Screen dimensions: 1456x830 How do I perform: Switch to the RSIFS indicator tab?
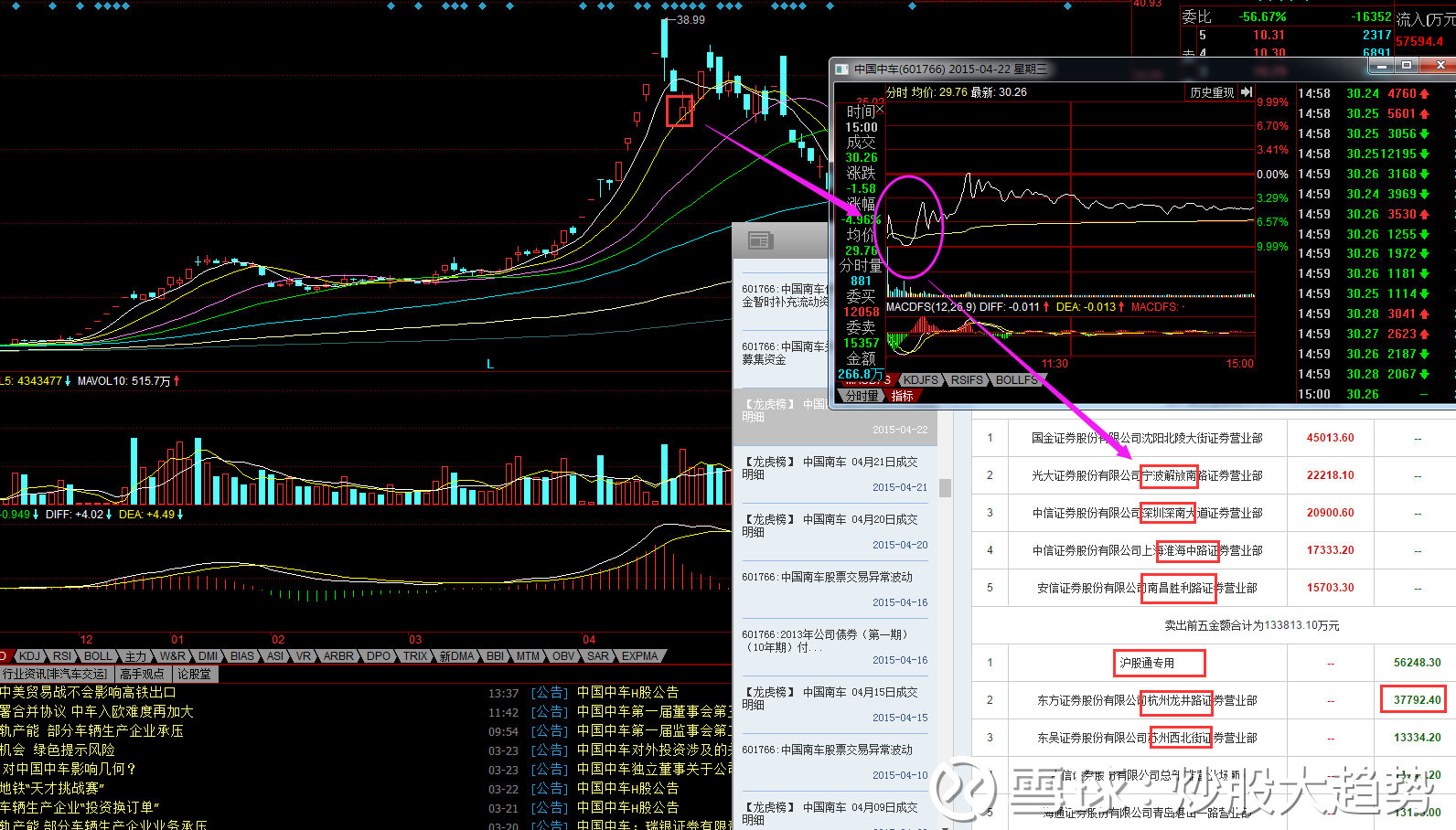click(967, 380)
